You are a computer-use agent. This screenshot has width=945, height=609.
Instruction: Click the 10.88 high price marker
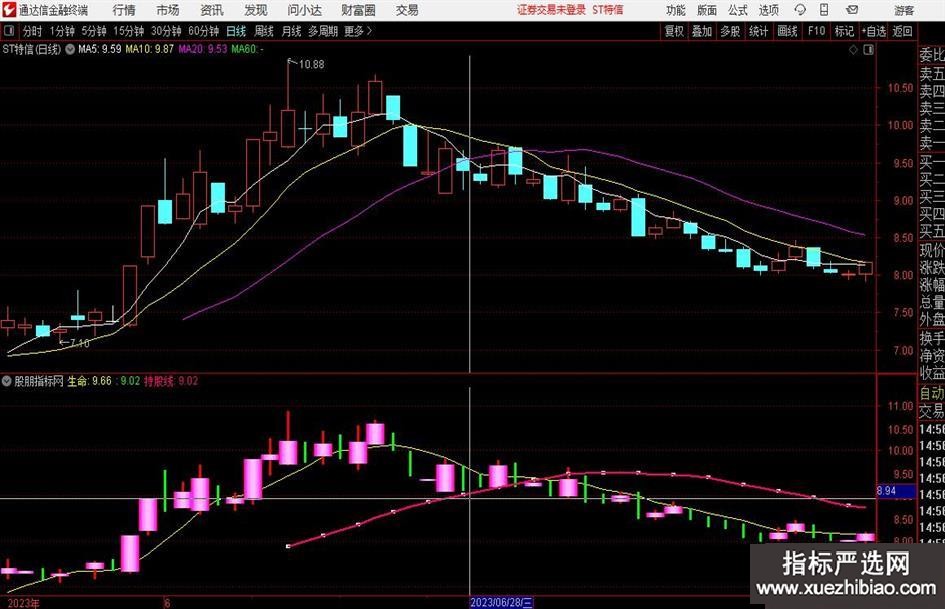[311, 65]
